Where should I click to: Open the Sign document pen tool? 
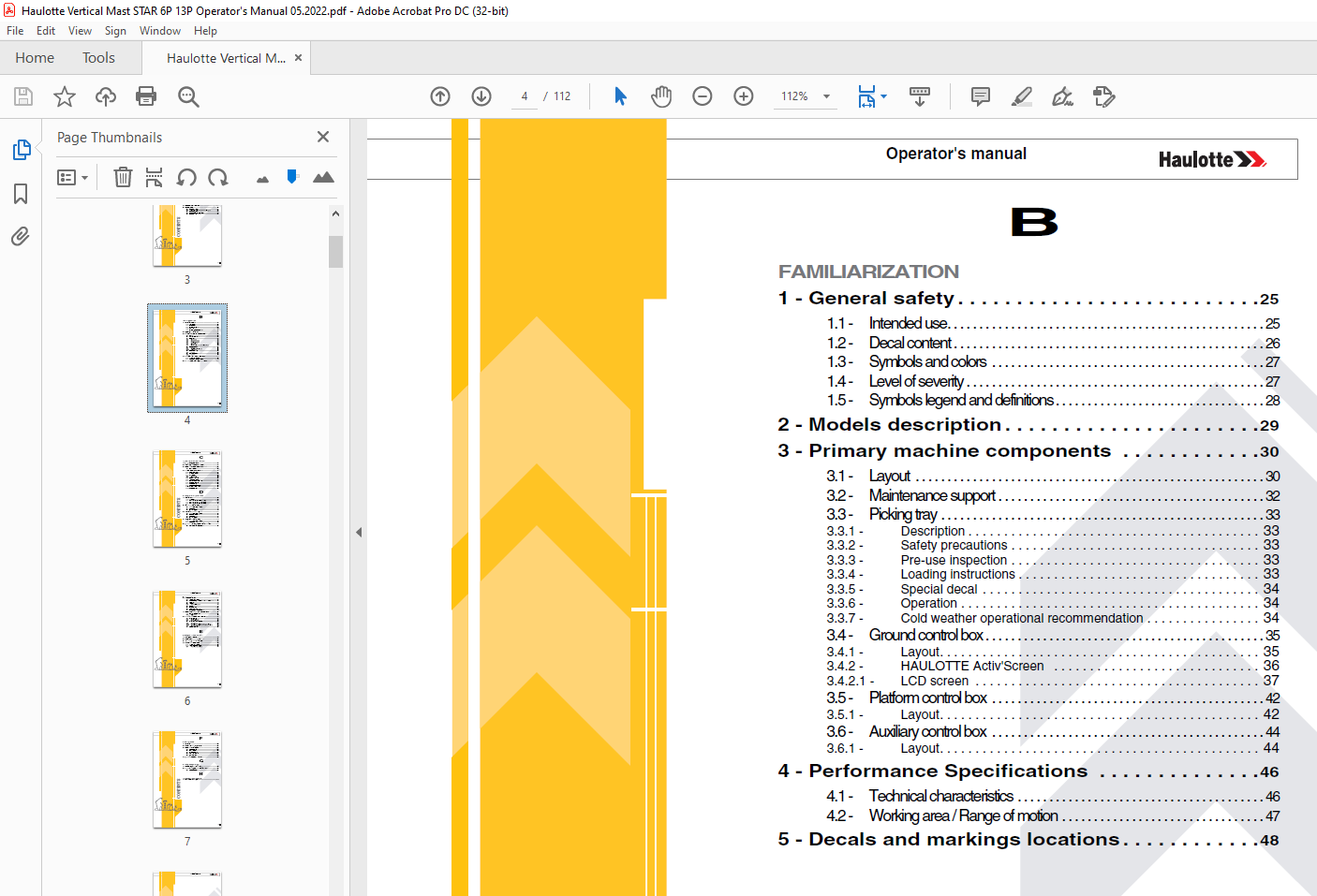pos(1062,96)
